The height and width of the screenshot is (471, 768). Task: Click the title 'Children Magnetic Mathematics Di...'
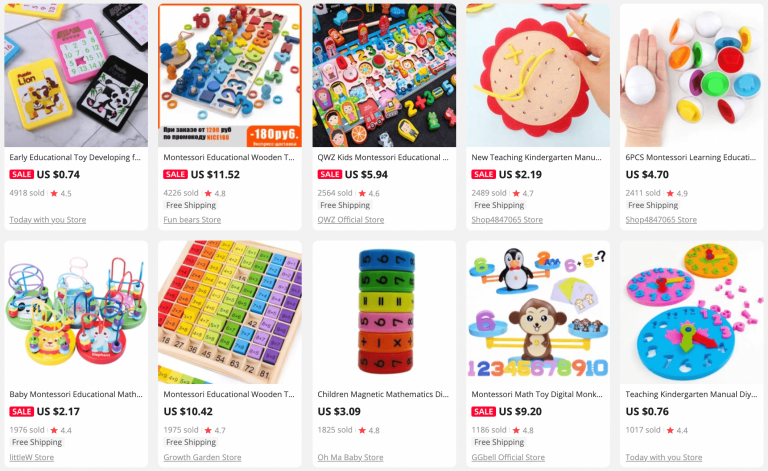383,394
